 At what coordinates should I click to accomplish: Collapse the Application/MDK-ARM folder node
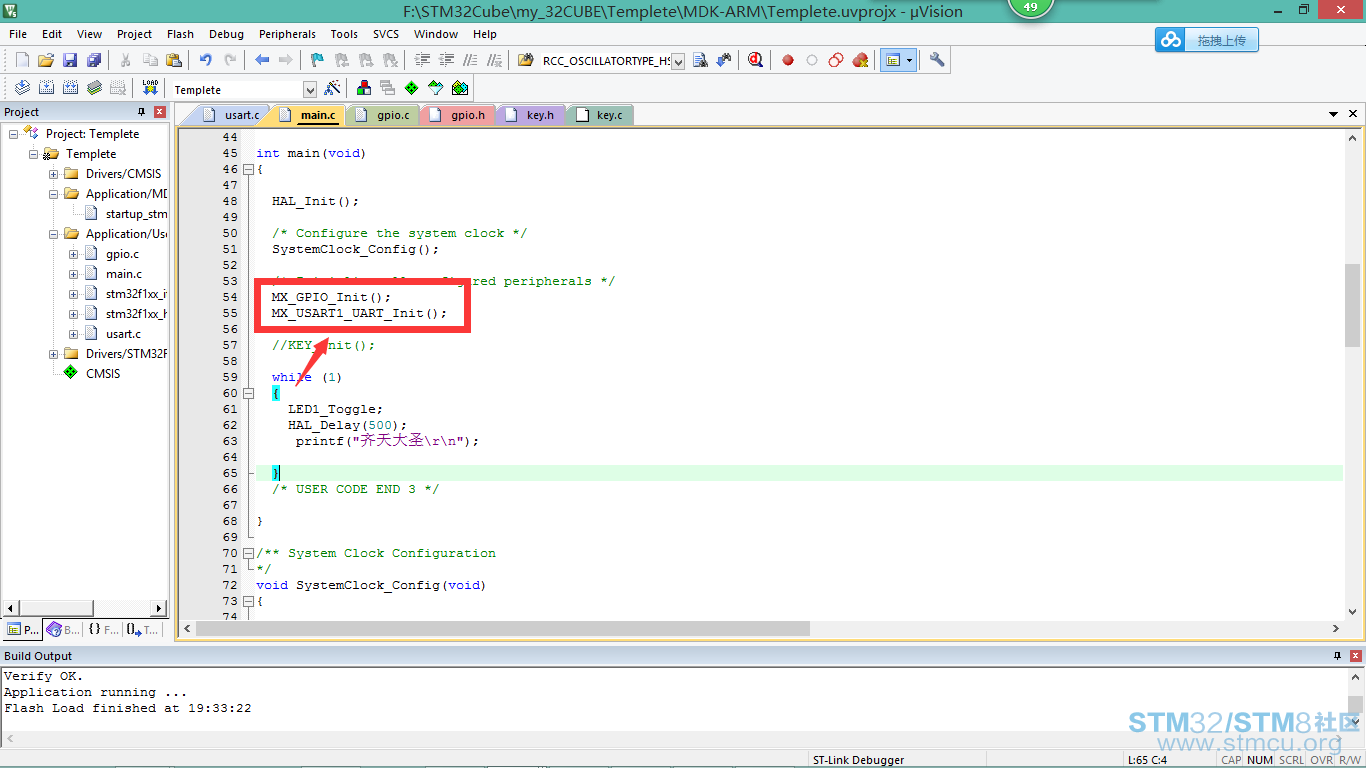click(x=54, y=194)
